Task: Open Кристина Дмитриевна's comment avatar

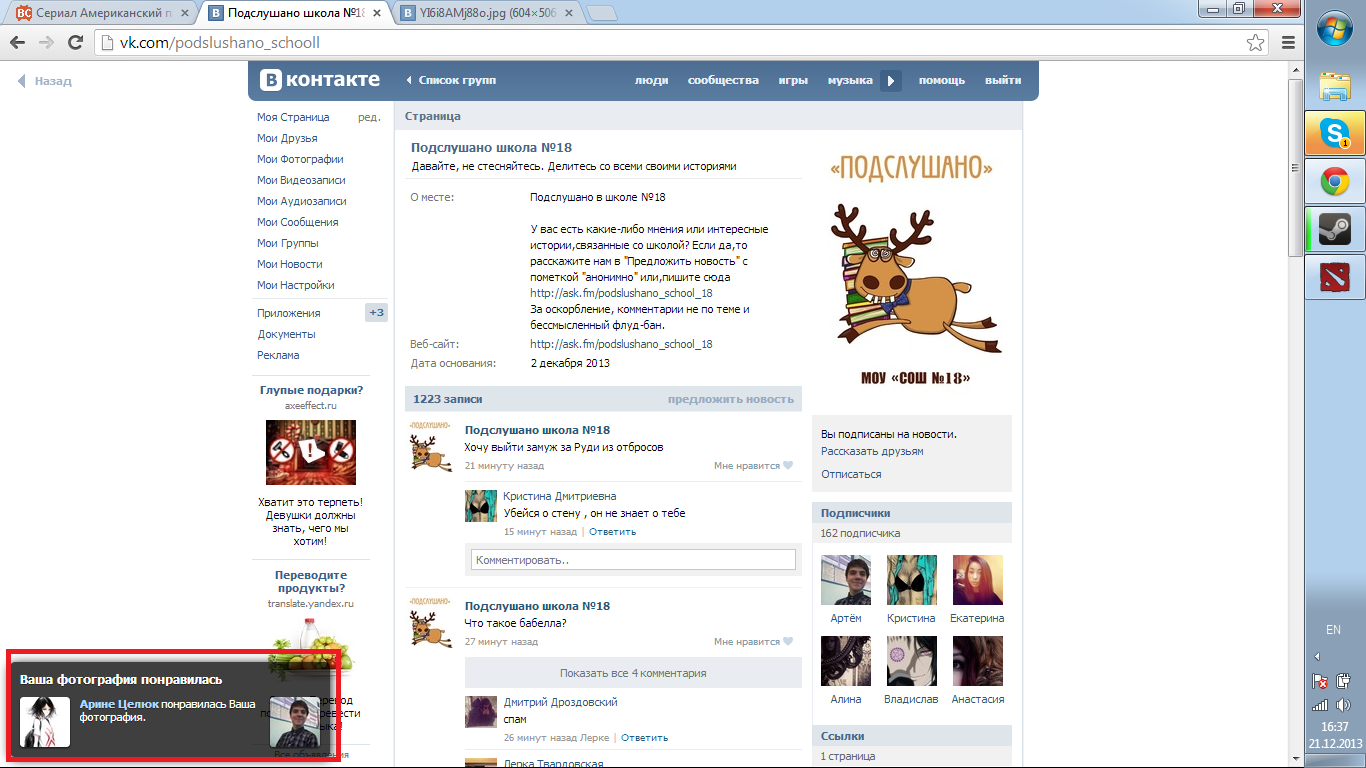Action: [481, 506]
